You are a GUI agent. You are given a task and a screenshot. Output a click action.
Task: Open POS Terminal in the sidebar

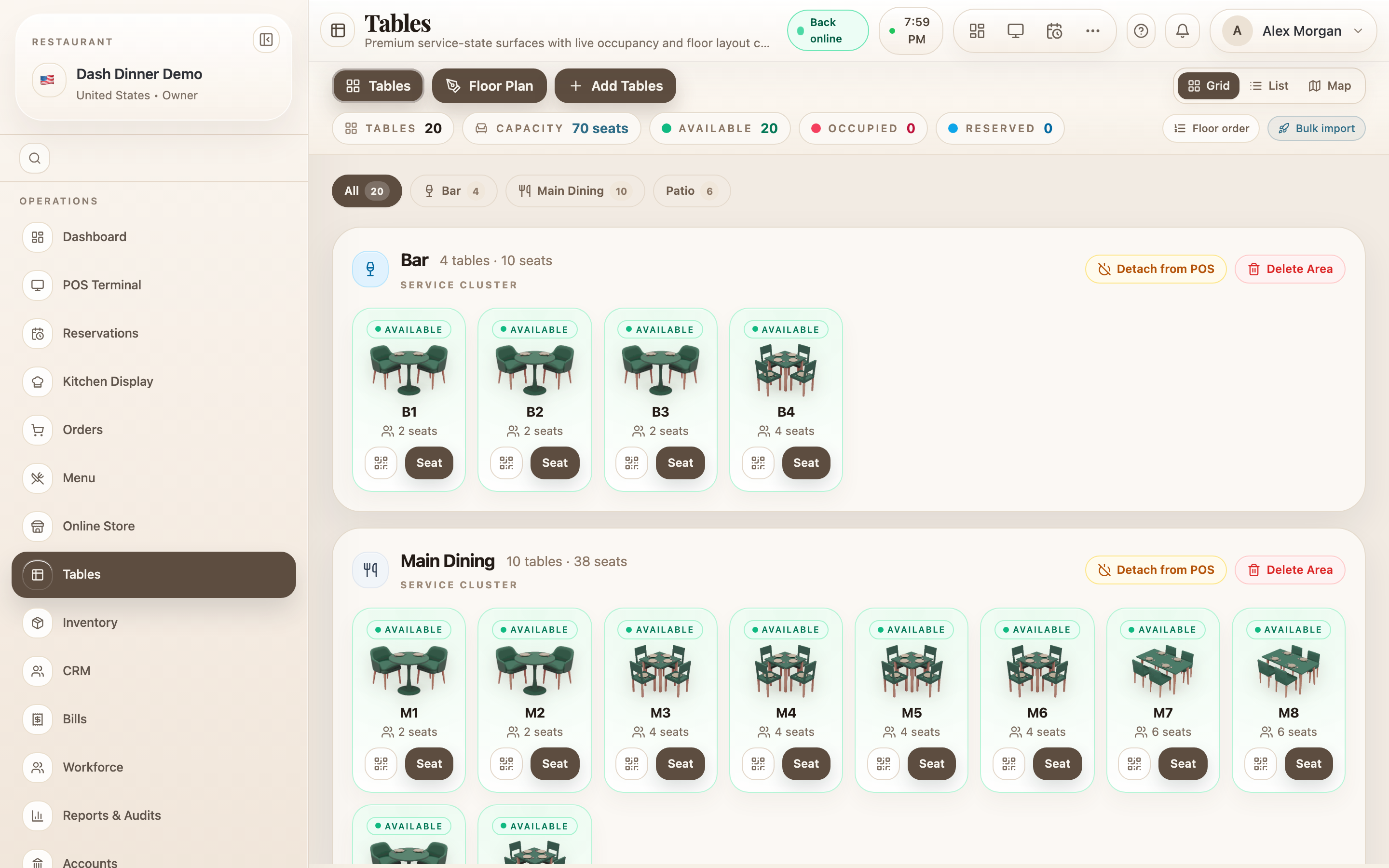click(154, 285)
